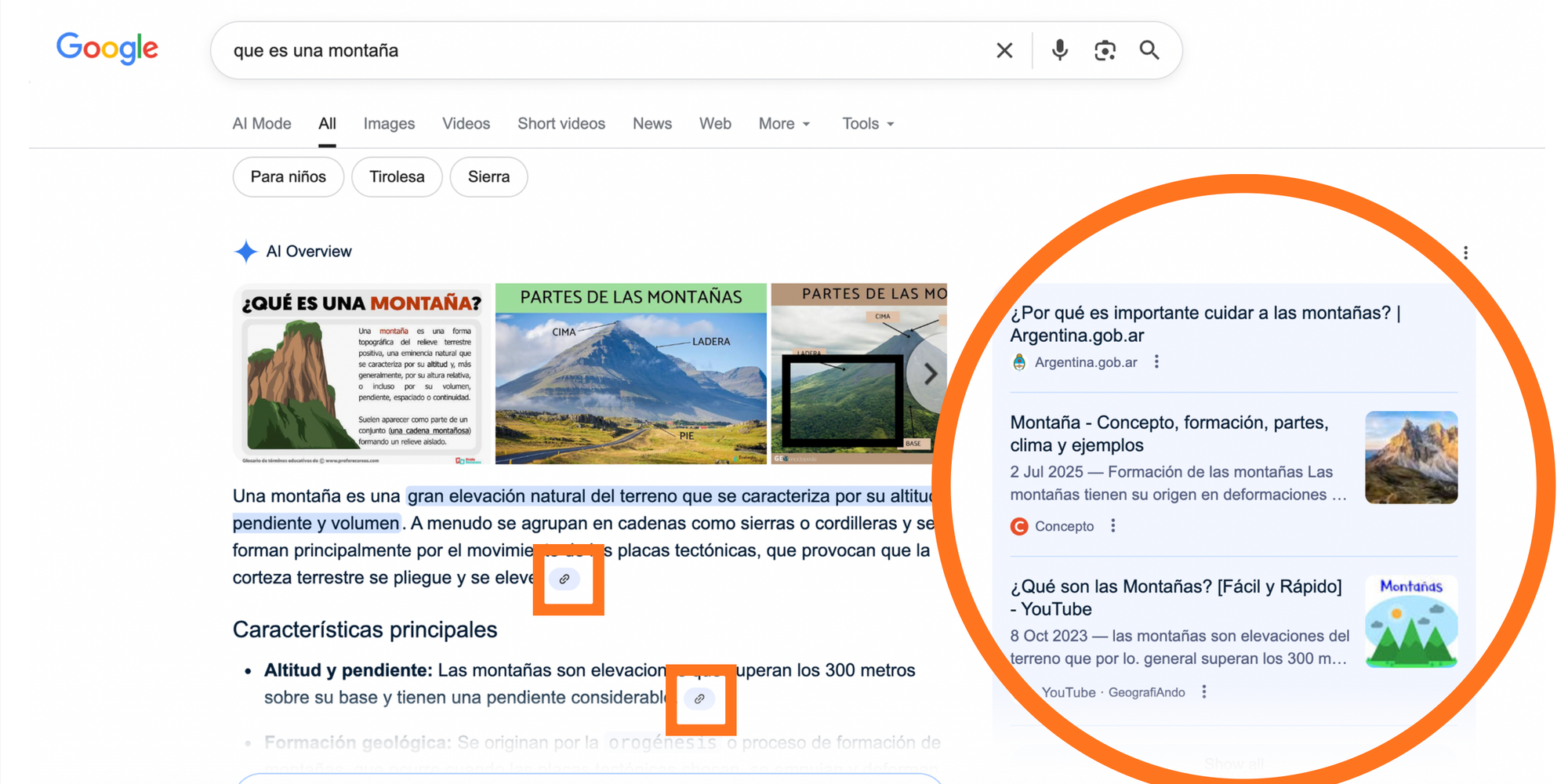1568x784 pixels.
Task: Clear the search box with the X icon
Action: click(1004, 51)
